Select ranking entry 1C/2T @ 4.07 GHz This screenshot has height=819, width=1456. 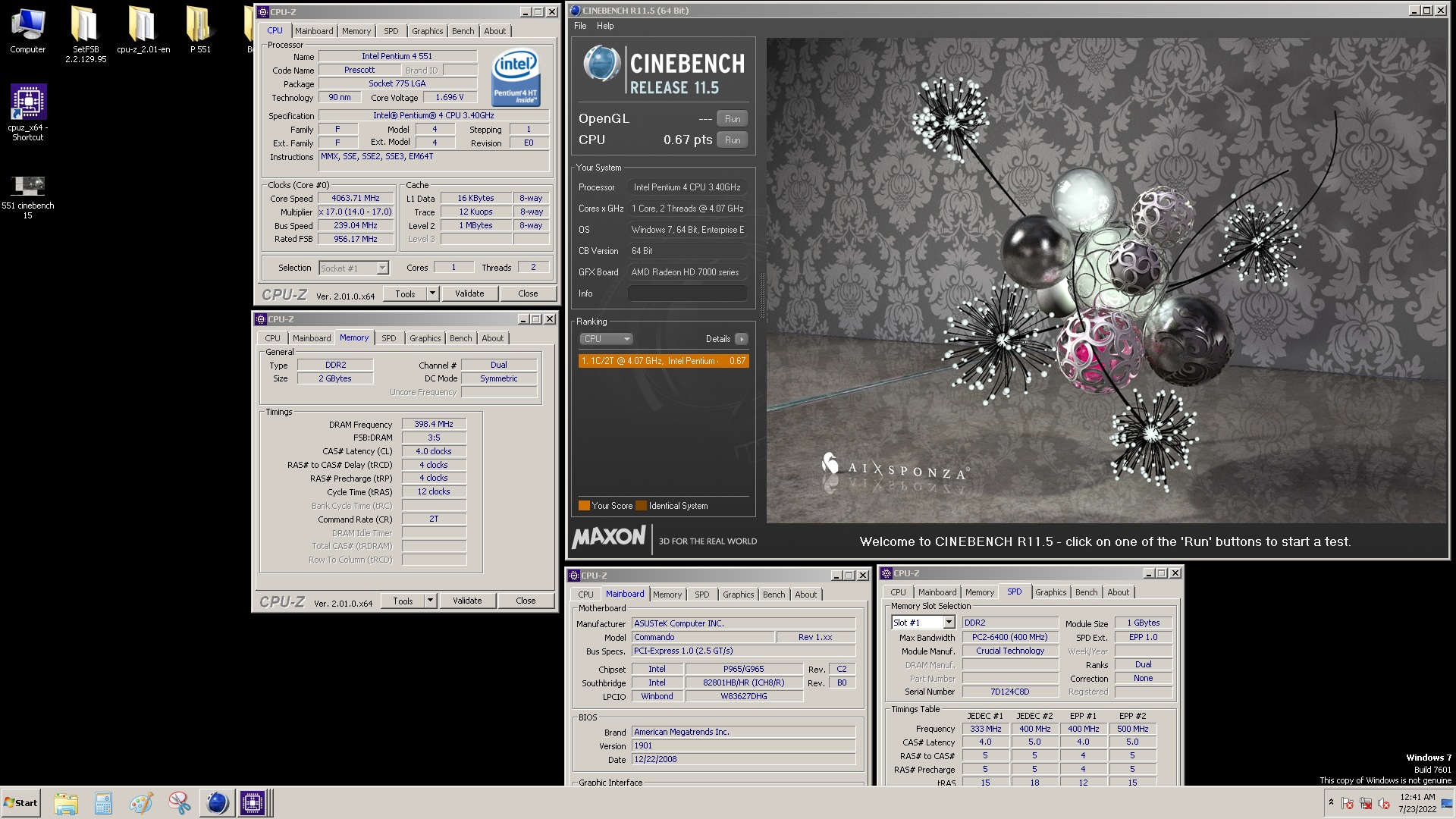click(x=664, y=361)
